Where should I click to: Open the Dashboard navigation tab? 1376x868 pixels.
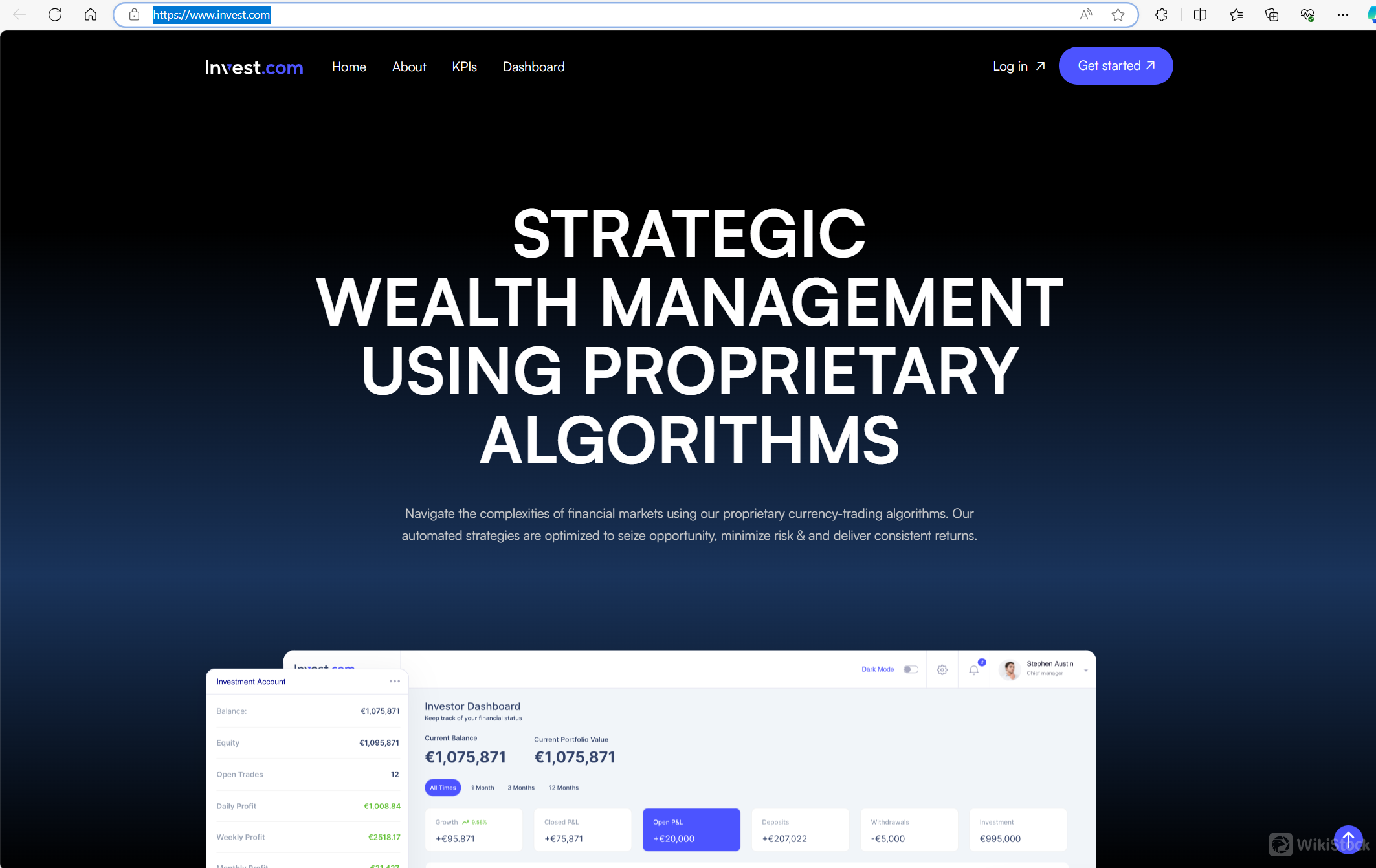pos(532,66)
